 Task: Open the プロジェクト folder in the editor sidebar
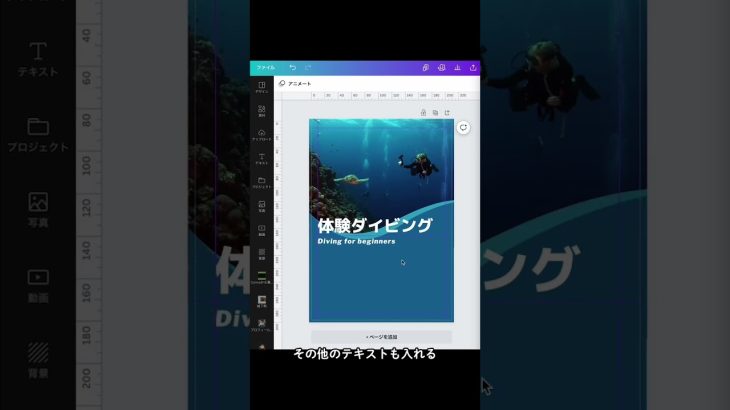[x=261, y=182]
